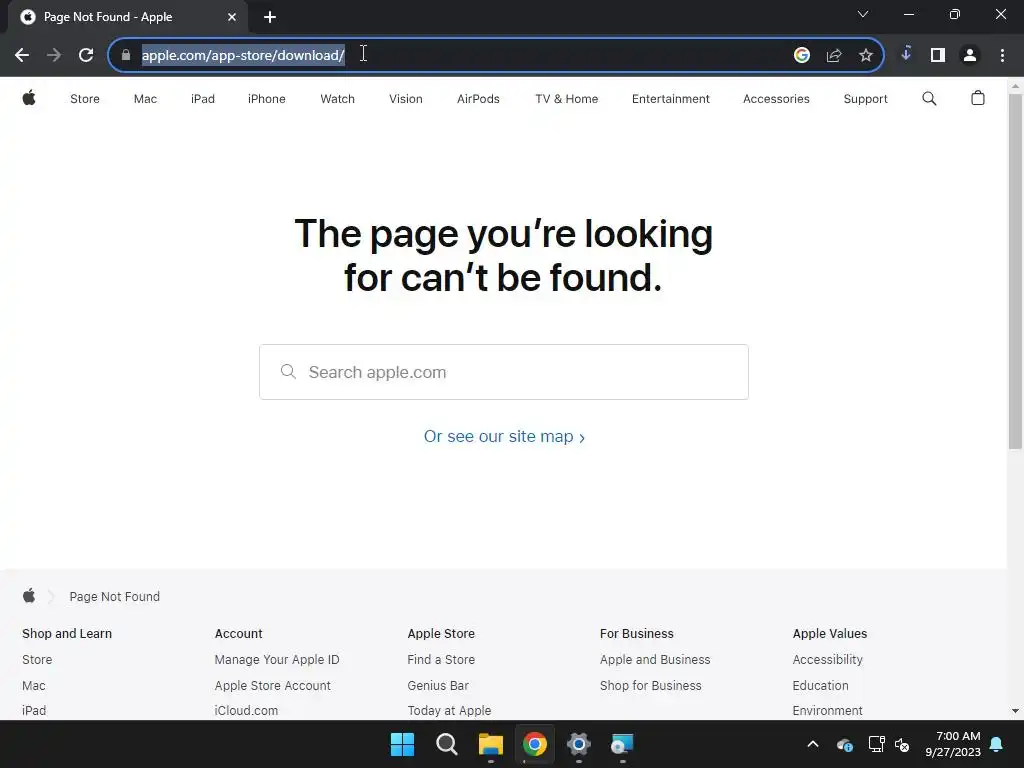Screen dimensions: 1024x768
Task: Toggle the browser side panel
Action: tap(938, 55)
